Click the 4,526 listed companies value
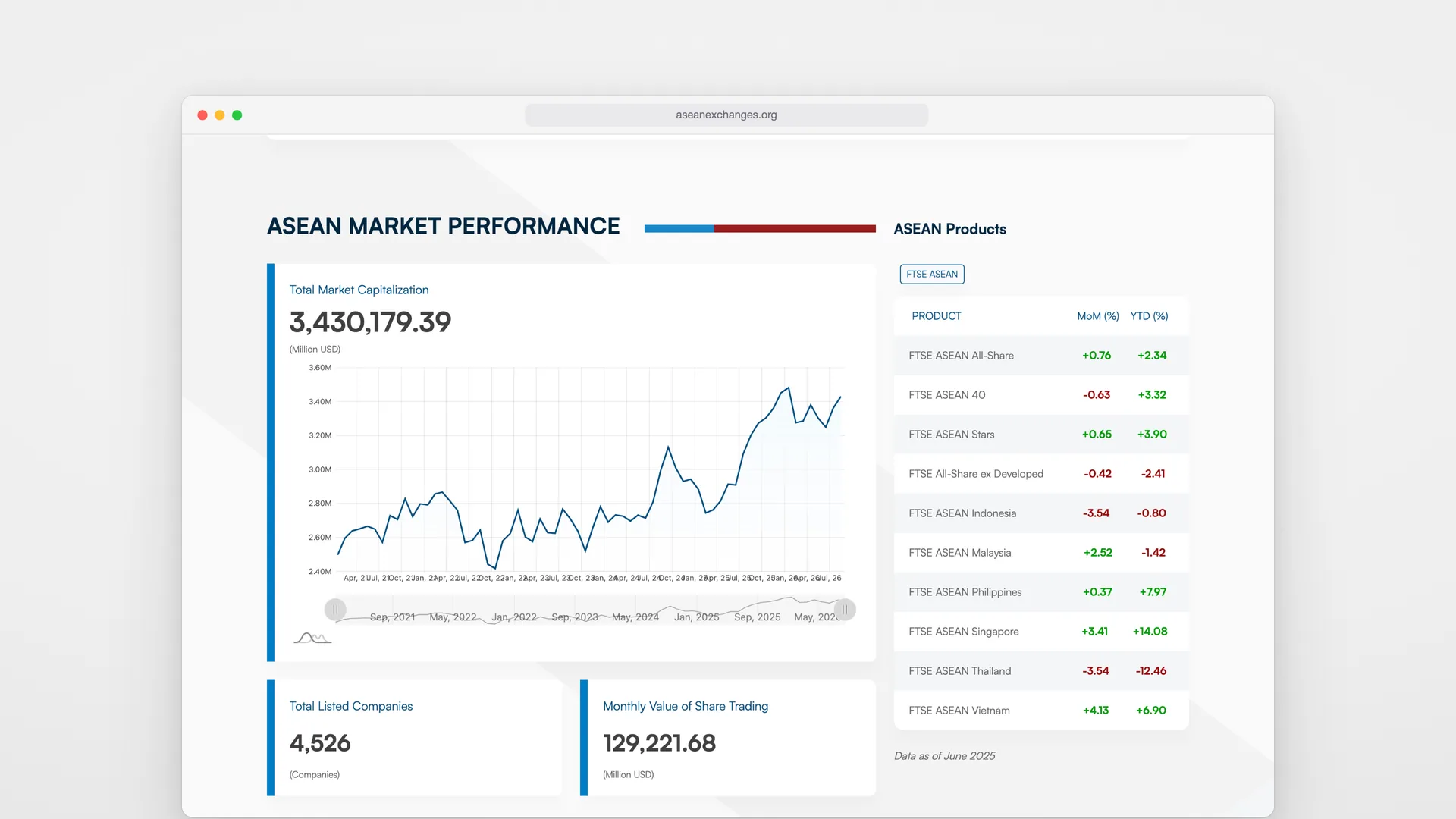 pyautogui.click(x=320, y=743)
